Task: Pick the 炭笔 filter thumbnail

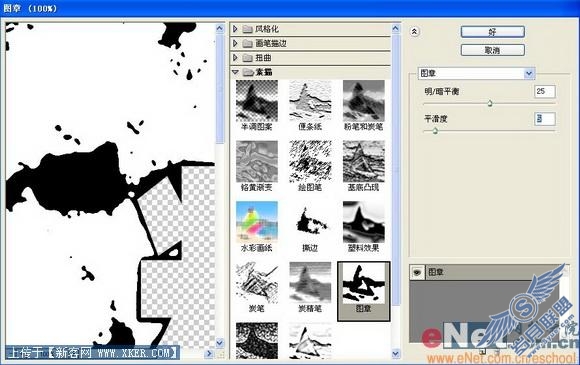Action: tap(257, 283)
